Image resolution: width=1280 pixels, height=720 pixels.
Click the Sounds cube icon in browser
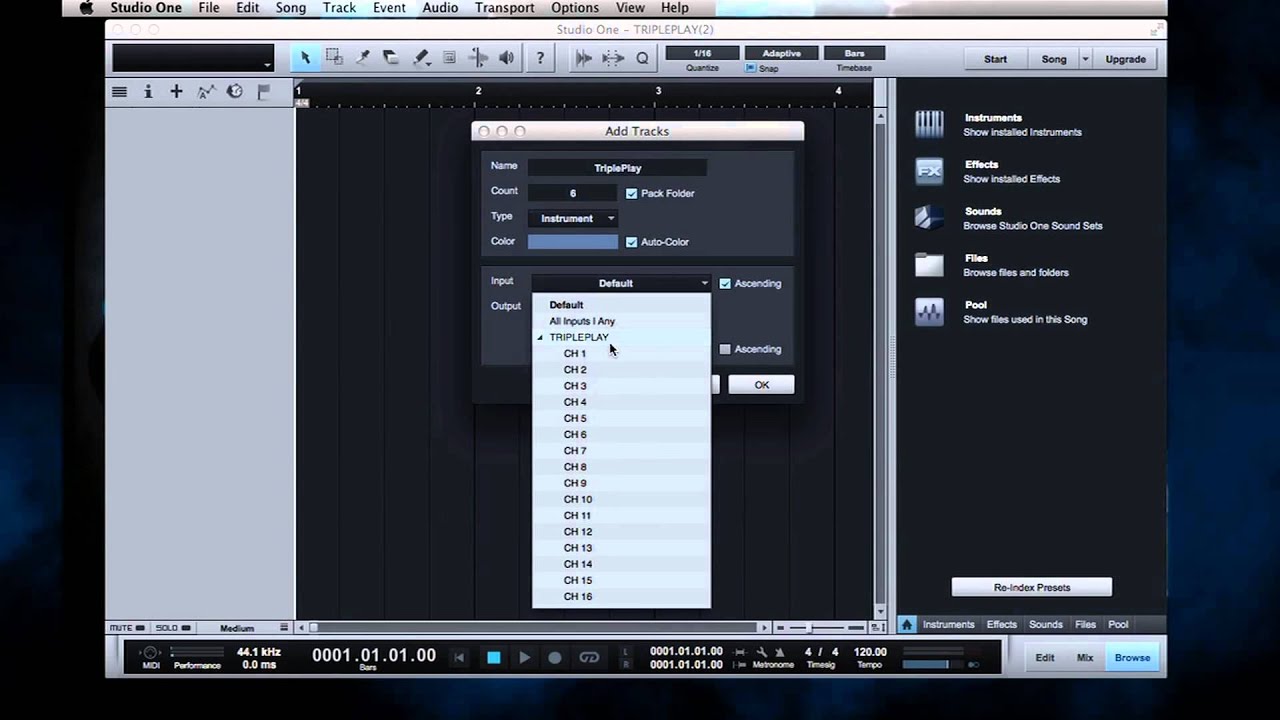point(929,218)
